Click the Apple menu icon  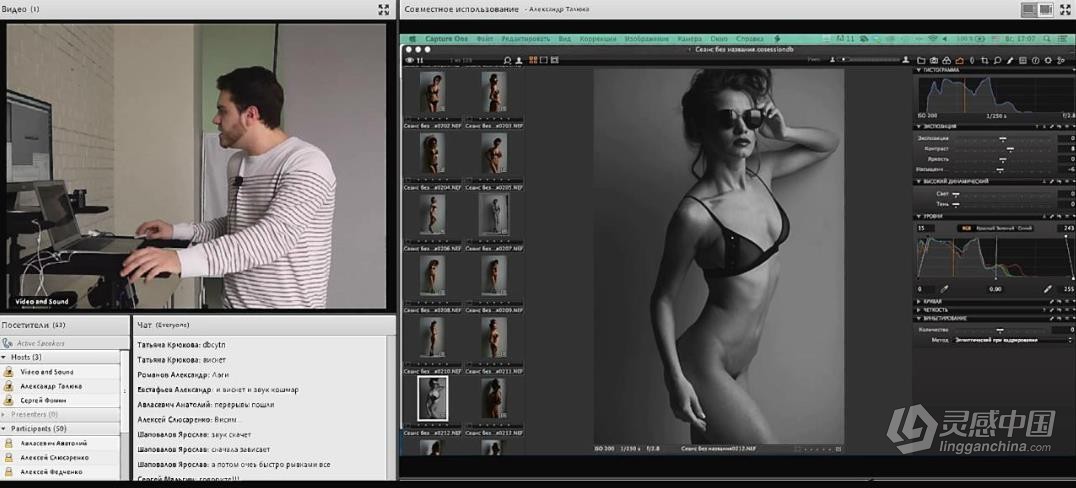[412, 39]
